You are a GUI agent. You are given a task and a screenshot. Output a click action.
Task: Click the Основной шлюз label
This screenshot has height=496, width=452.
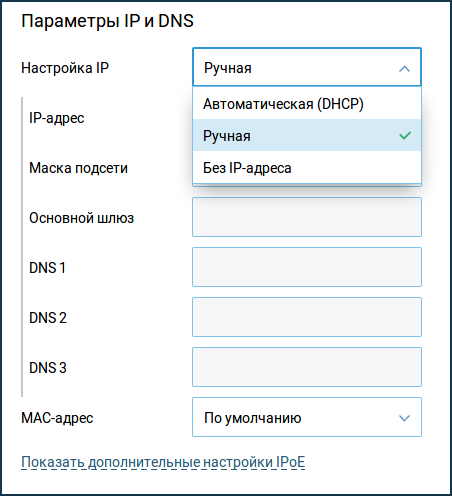coord(81,218)
